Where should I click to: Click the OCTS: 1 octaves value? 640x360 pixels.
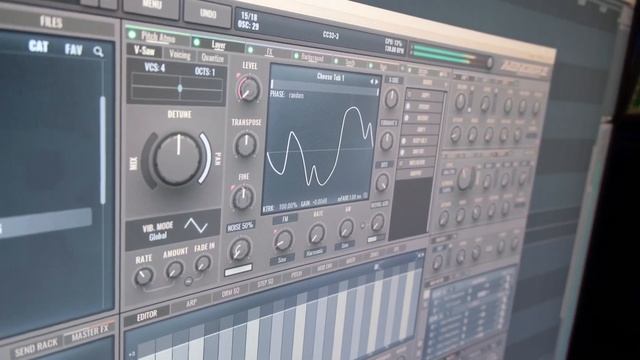pos(204,72)
